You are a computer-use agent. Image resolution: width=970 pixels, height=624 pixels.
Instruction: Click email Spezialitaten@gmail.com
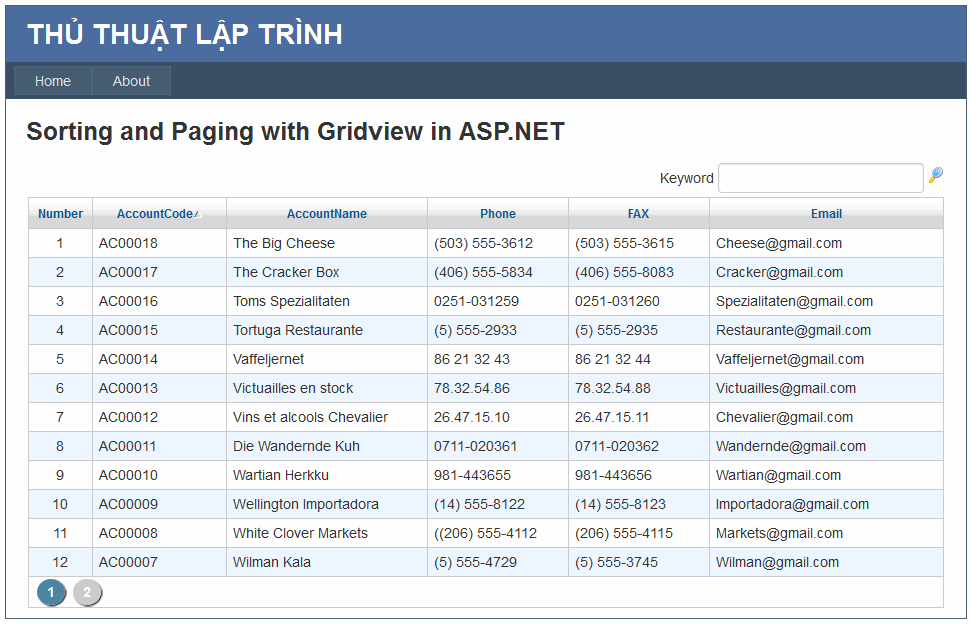coord(794,301)
